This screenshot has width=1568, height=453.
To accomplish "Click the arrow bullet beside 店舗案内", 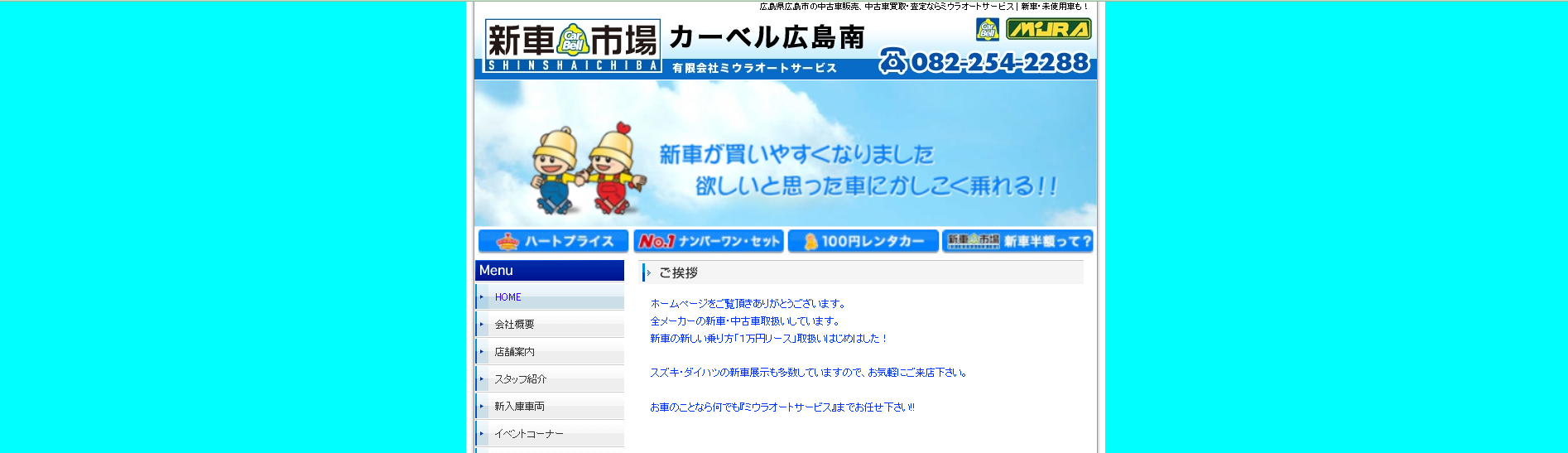I will pos(482,351).
